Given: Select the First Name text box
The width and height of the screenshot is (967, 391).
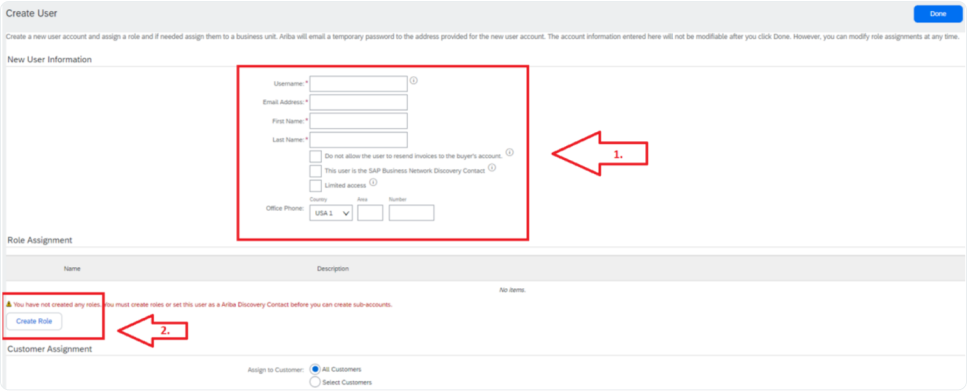Looking at the screenshot, I should (358, 121).
